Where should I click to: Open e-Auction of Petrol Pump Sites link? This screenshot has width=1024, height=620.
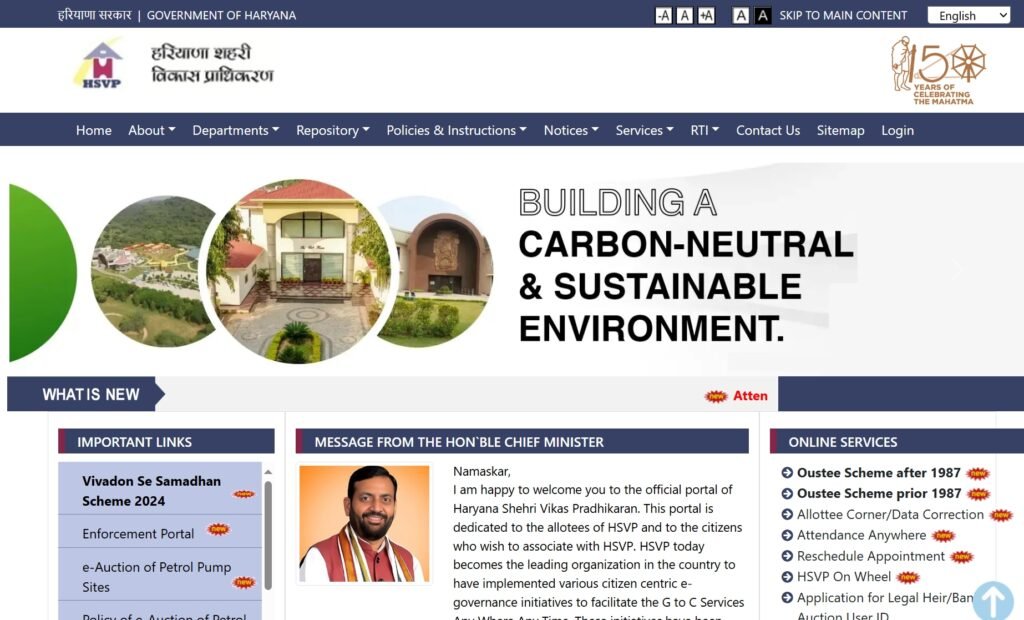[157, 577]
